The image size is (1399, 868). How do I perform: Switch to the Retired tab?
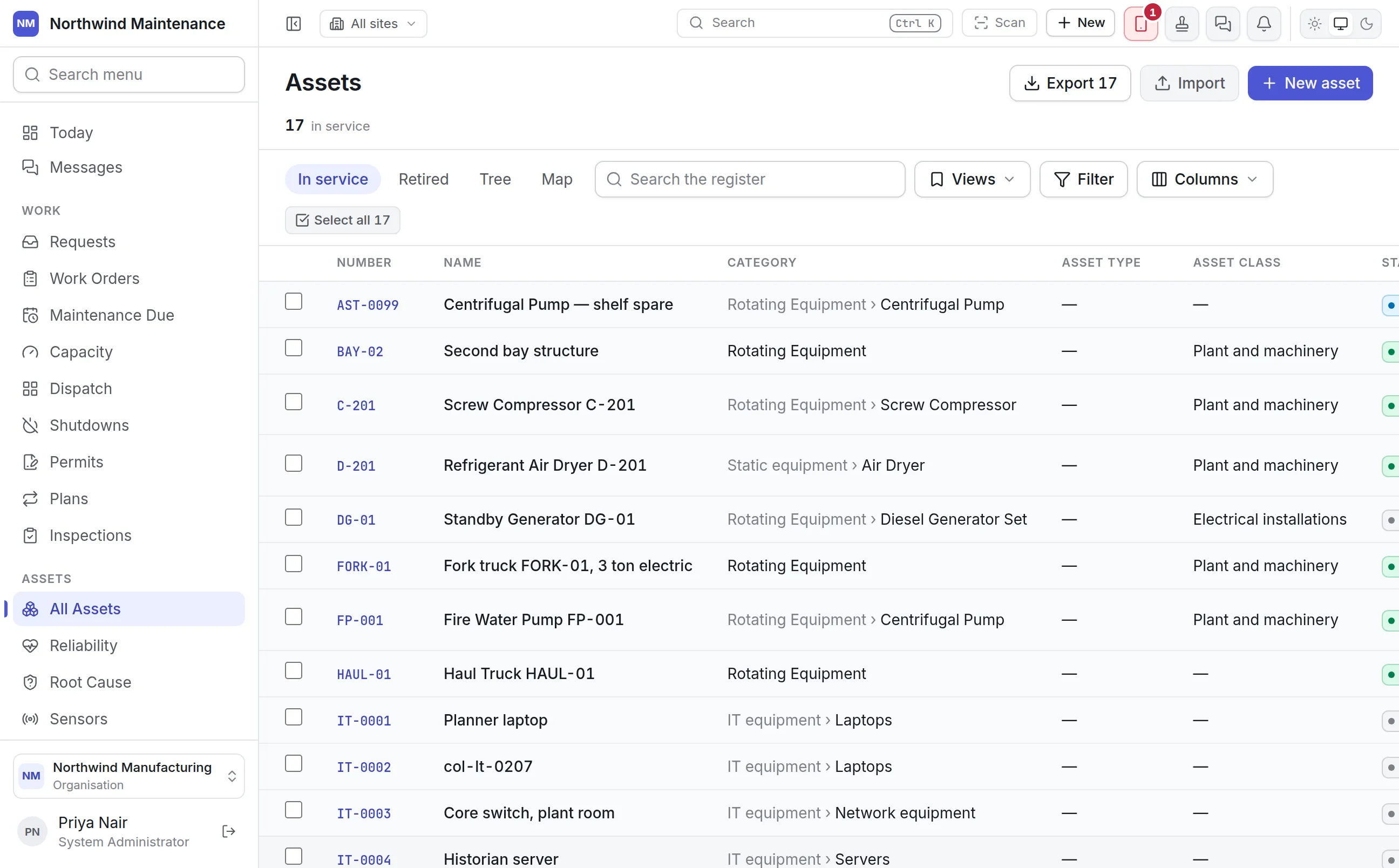pyautogui.click(x=424, y=179)
